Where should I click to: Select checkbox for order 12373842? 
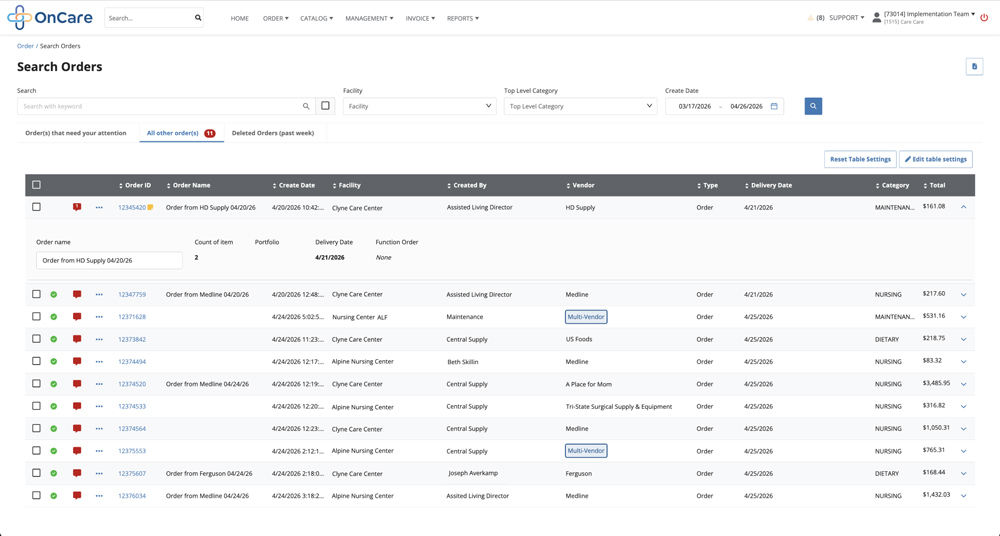point(36,339)
